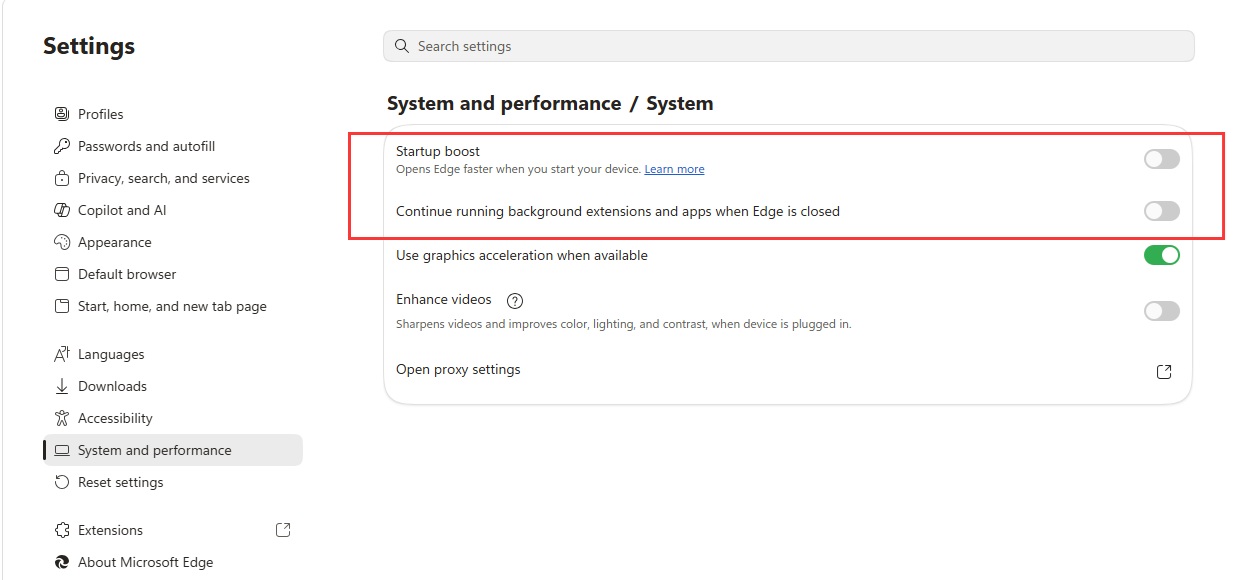
Task: Click the Enhance videos label text
Action: coord(444,299)
